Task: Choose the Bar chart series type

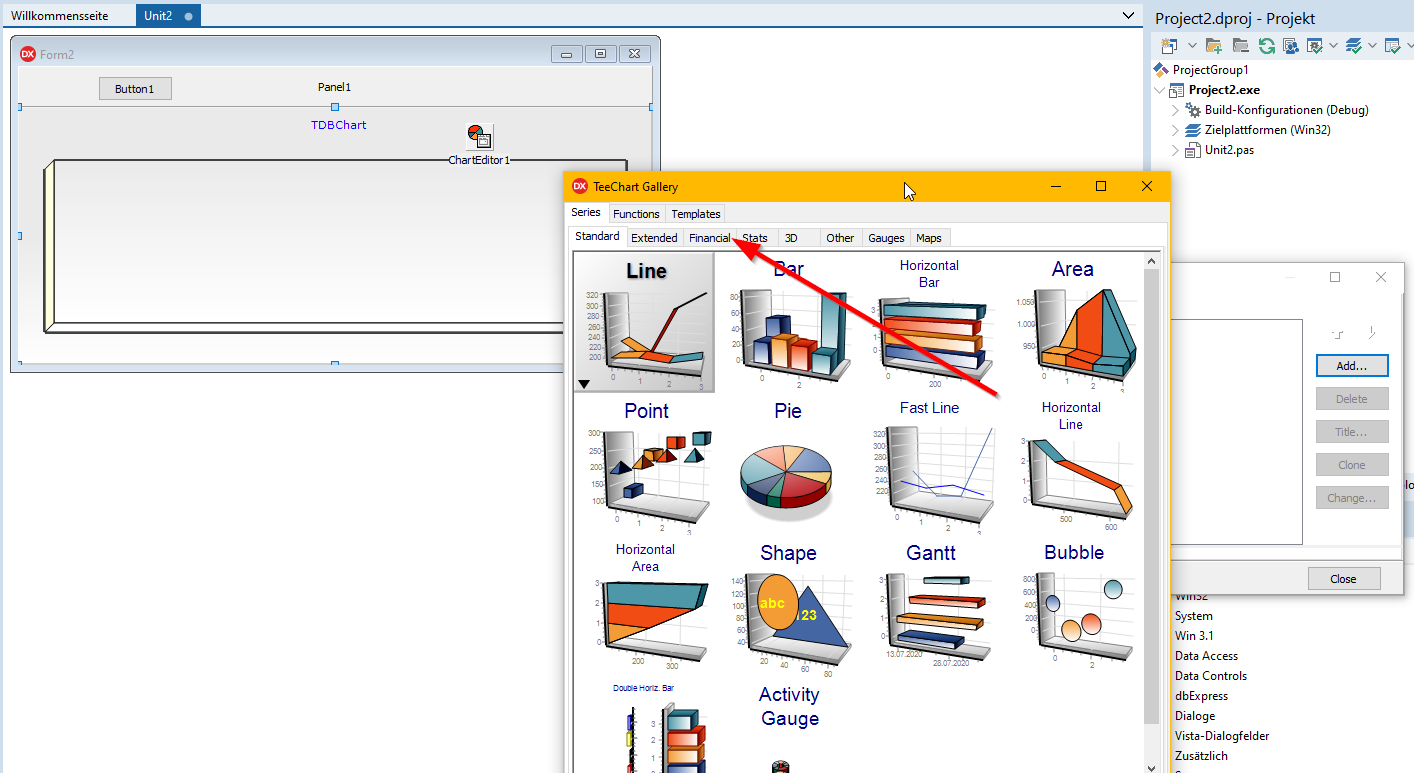Action: coord(788,322)
